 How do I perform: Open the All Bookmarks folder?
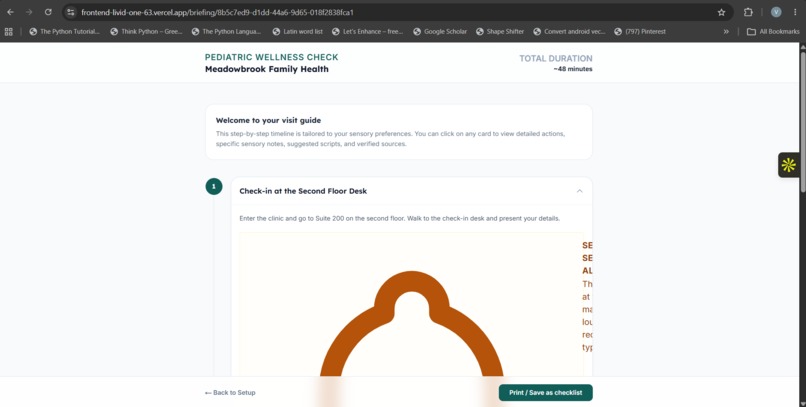point(773,31)
